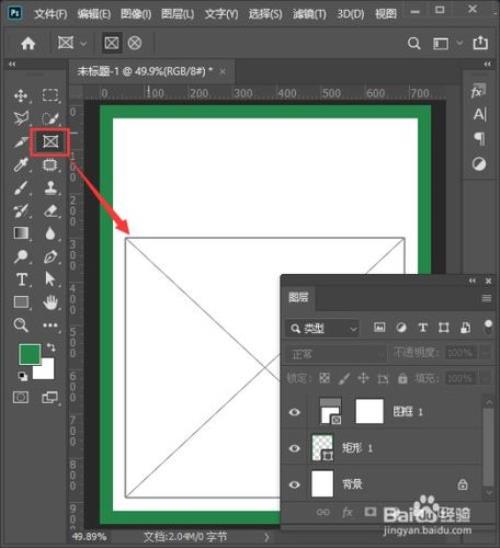Open the 图像(I) menu
This screenshot has width=500, height=548.
coord(136,14)
